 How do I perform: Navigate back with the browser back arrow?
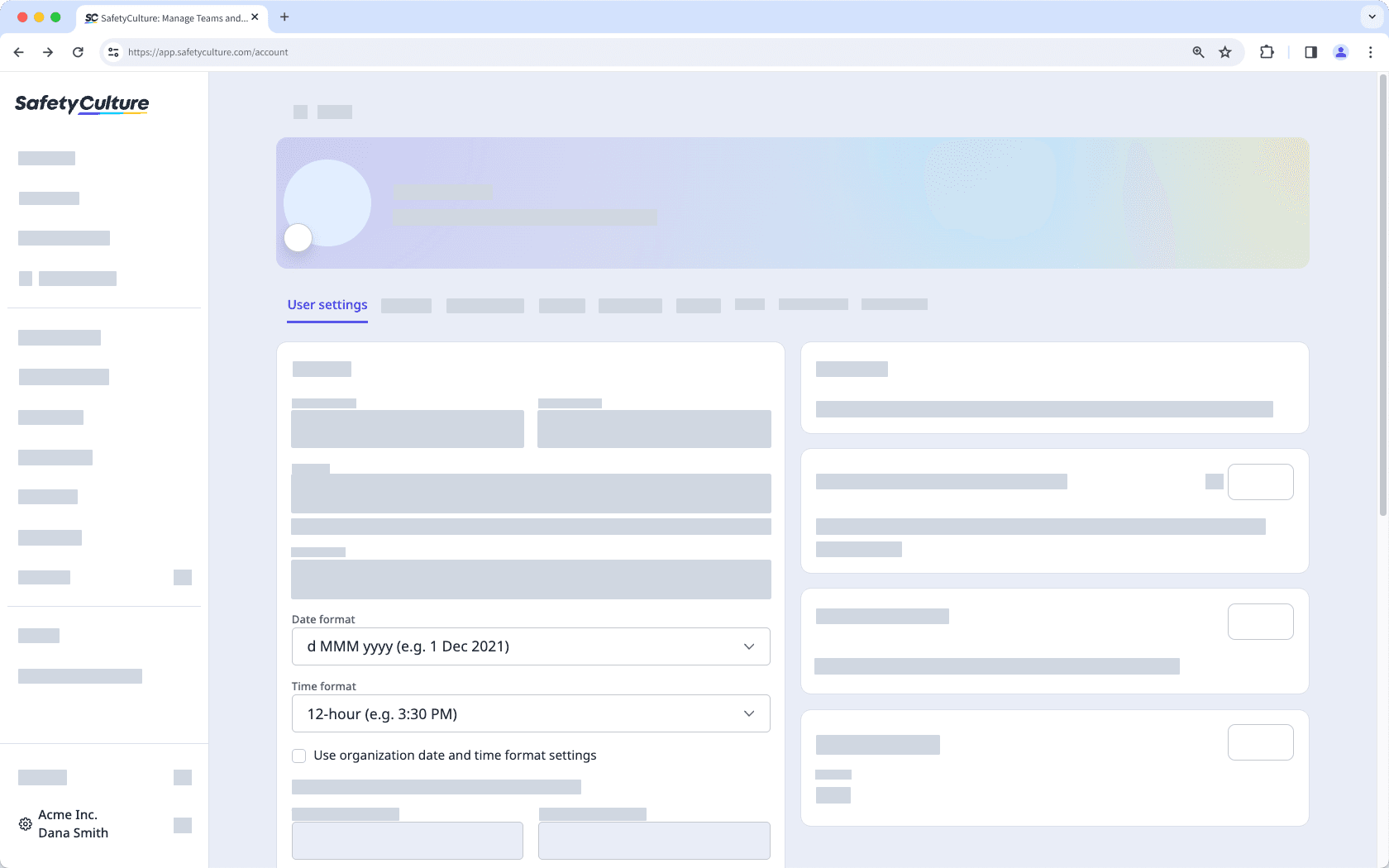click(18, 51)
